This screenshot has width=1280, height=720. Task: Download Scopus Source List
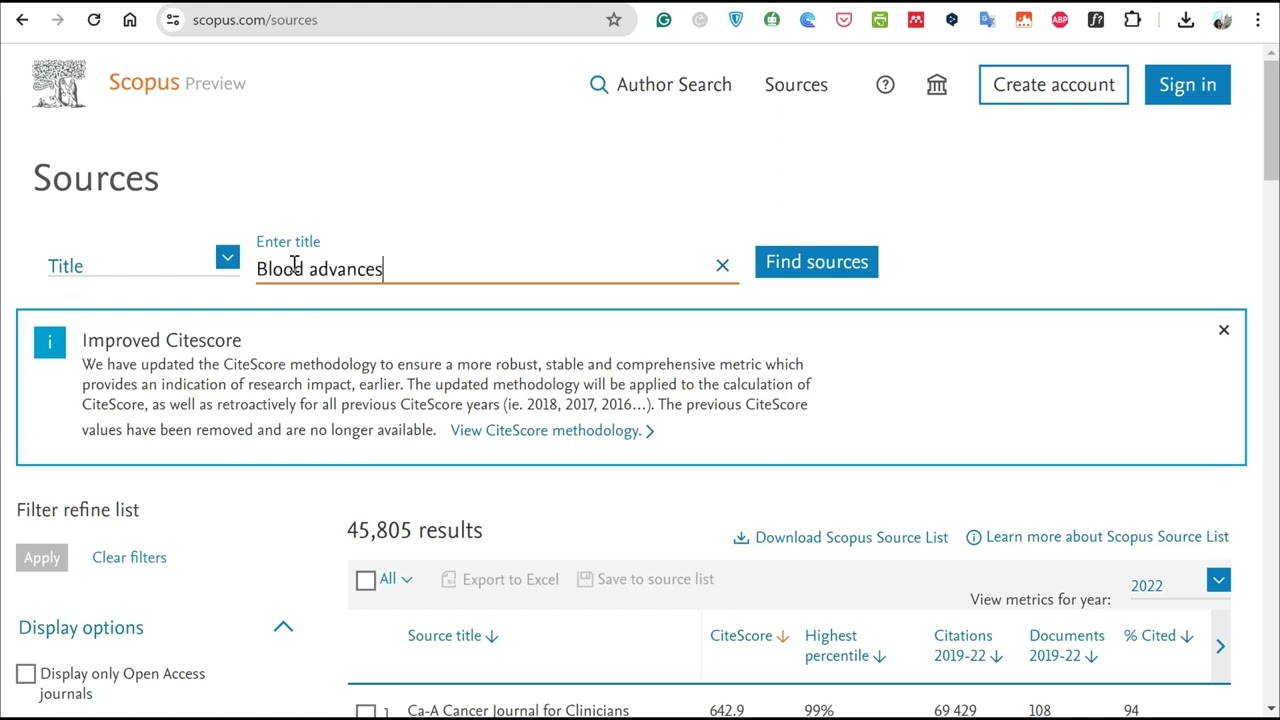841,538
